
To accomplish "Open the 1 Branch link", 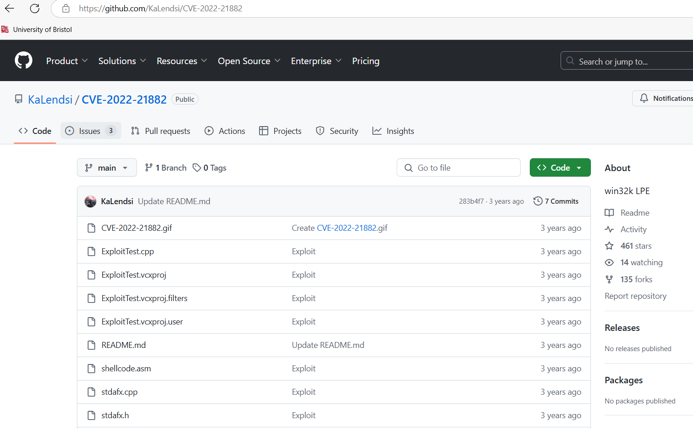I will pyautogui.click(x=166, y=168).
